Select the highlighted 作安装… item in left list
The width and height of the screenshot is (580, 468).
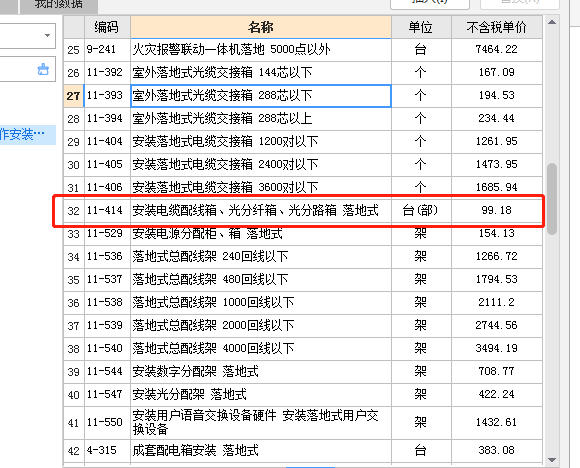[x=28, y=135]
